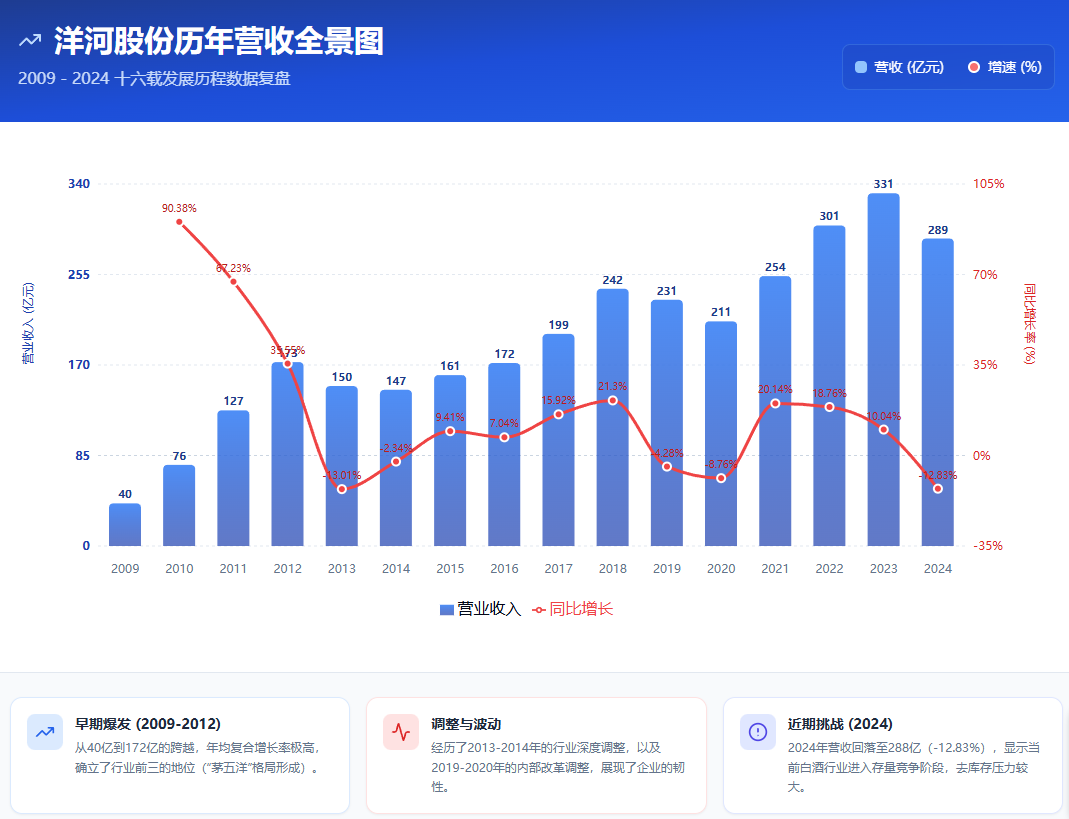Open the 近期挑战 (2024) card title
This screenshot has height=819, width=1069.
click(x=840, y=724)
